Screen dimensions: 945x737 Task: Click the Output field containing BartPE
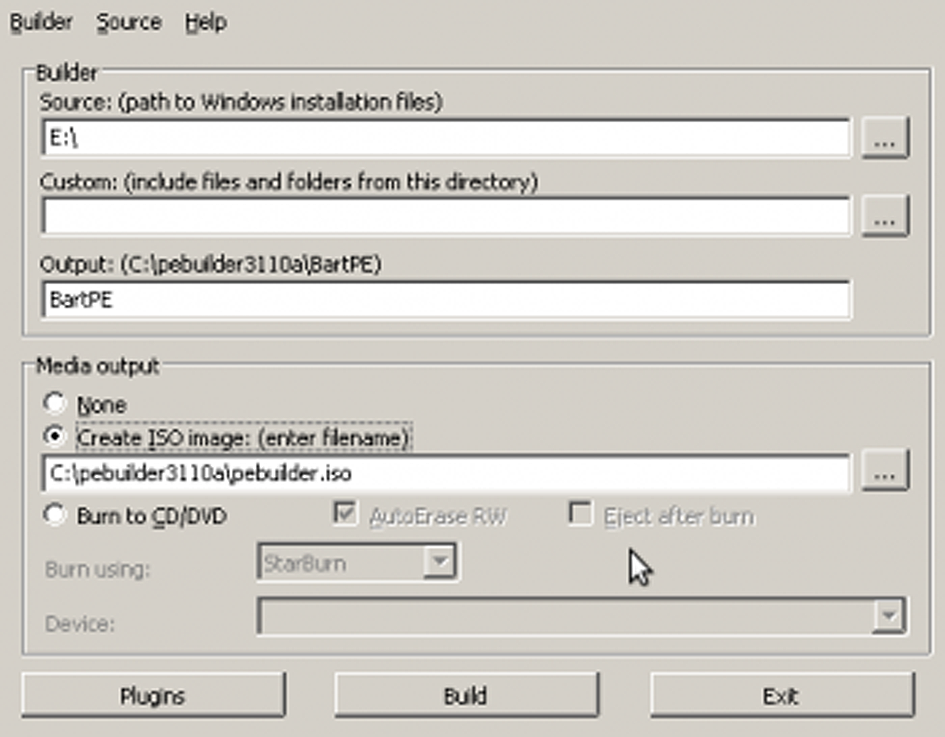(x=445, y=299)
